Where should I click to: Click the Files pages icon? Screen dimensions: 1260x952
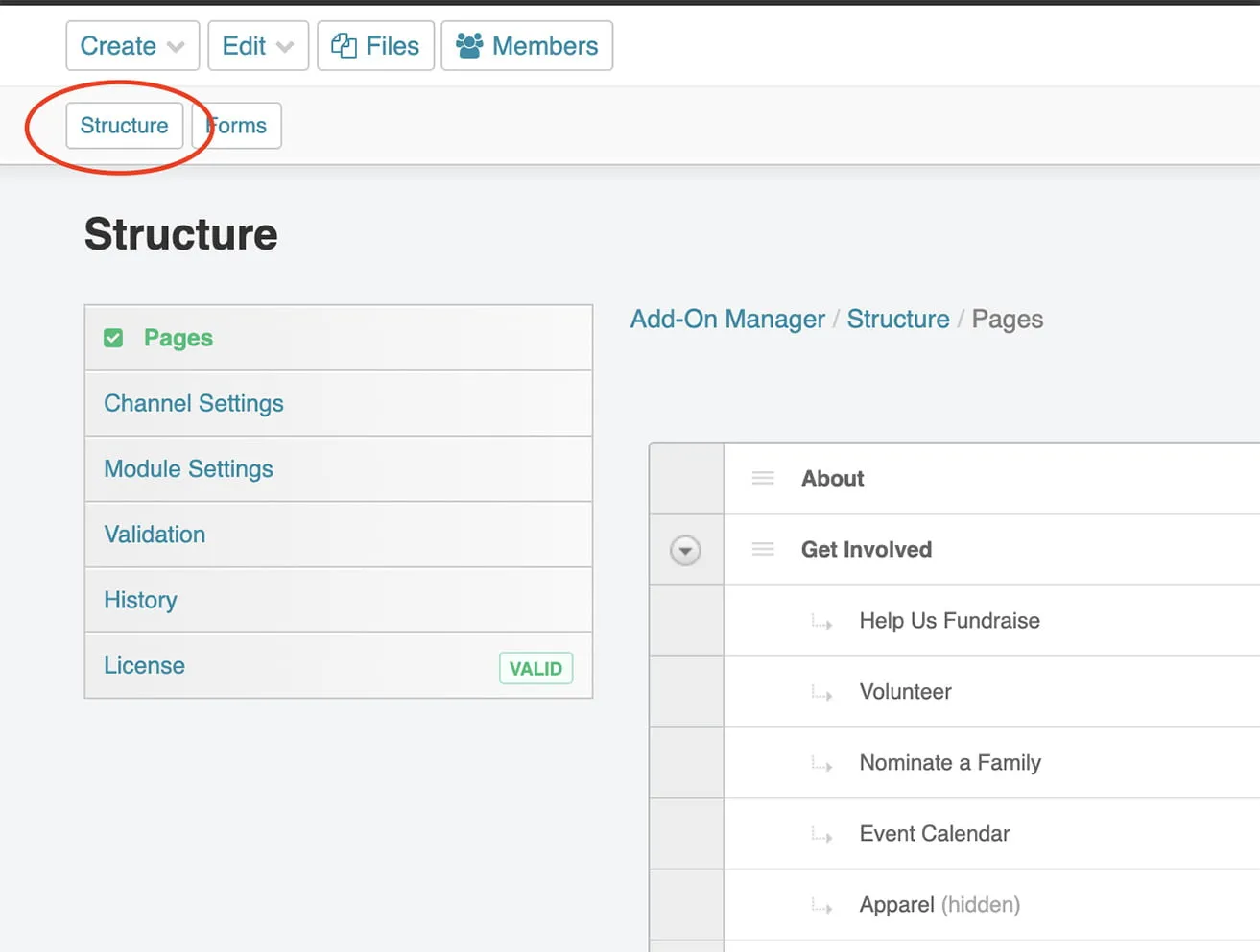pos(344,45)
